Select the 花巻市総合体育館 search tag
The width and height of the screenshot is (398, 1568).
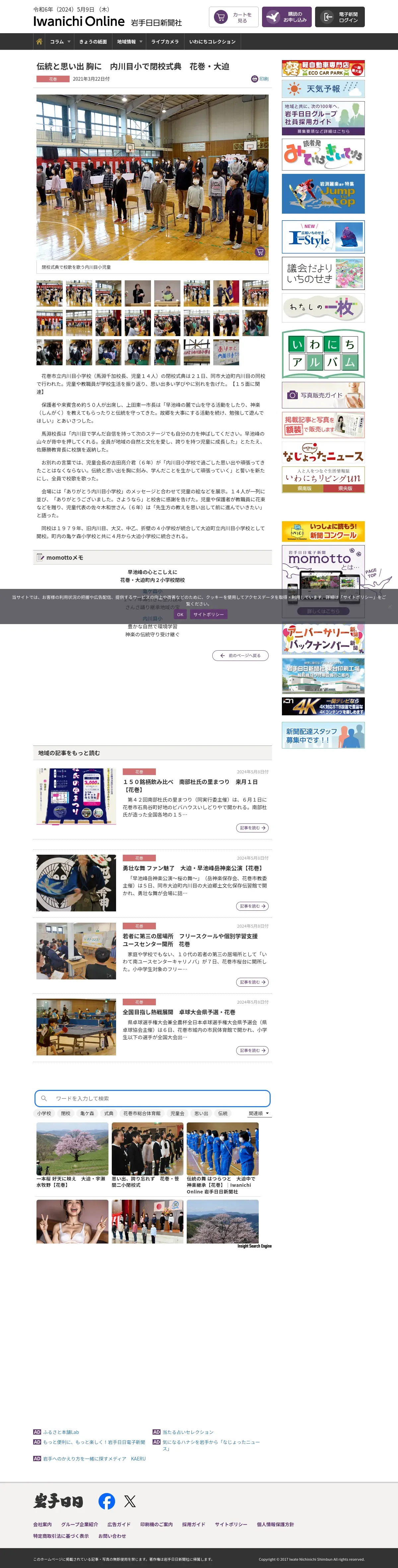click(142, 1113)
